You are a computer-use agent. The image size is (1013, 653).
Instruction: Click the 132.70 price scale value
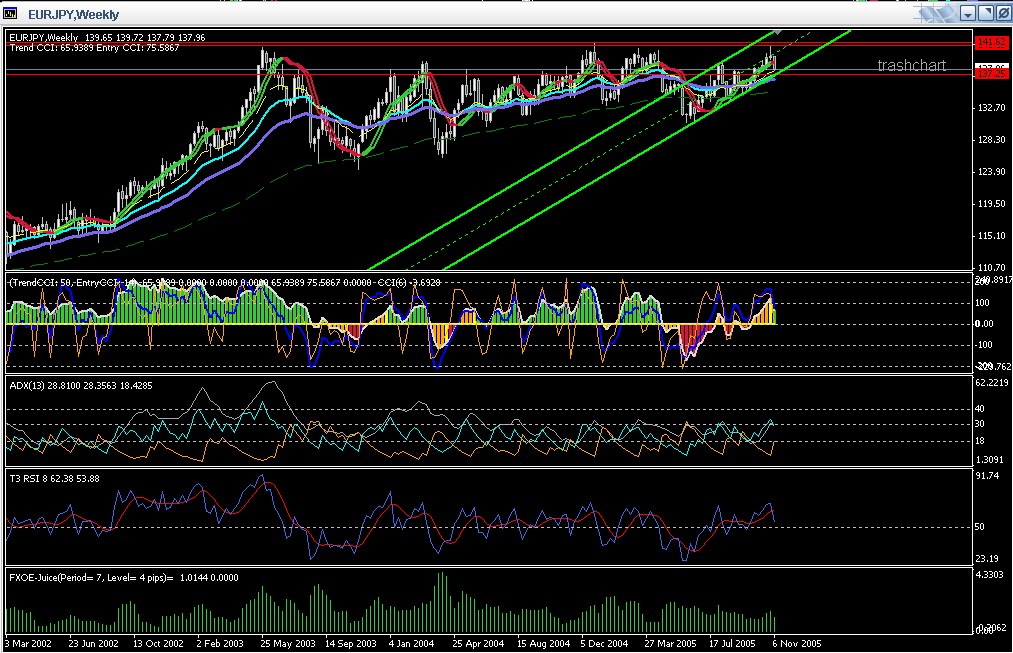tap(992, 107)
